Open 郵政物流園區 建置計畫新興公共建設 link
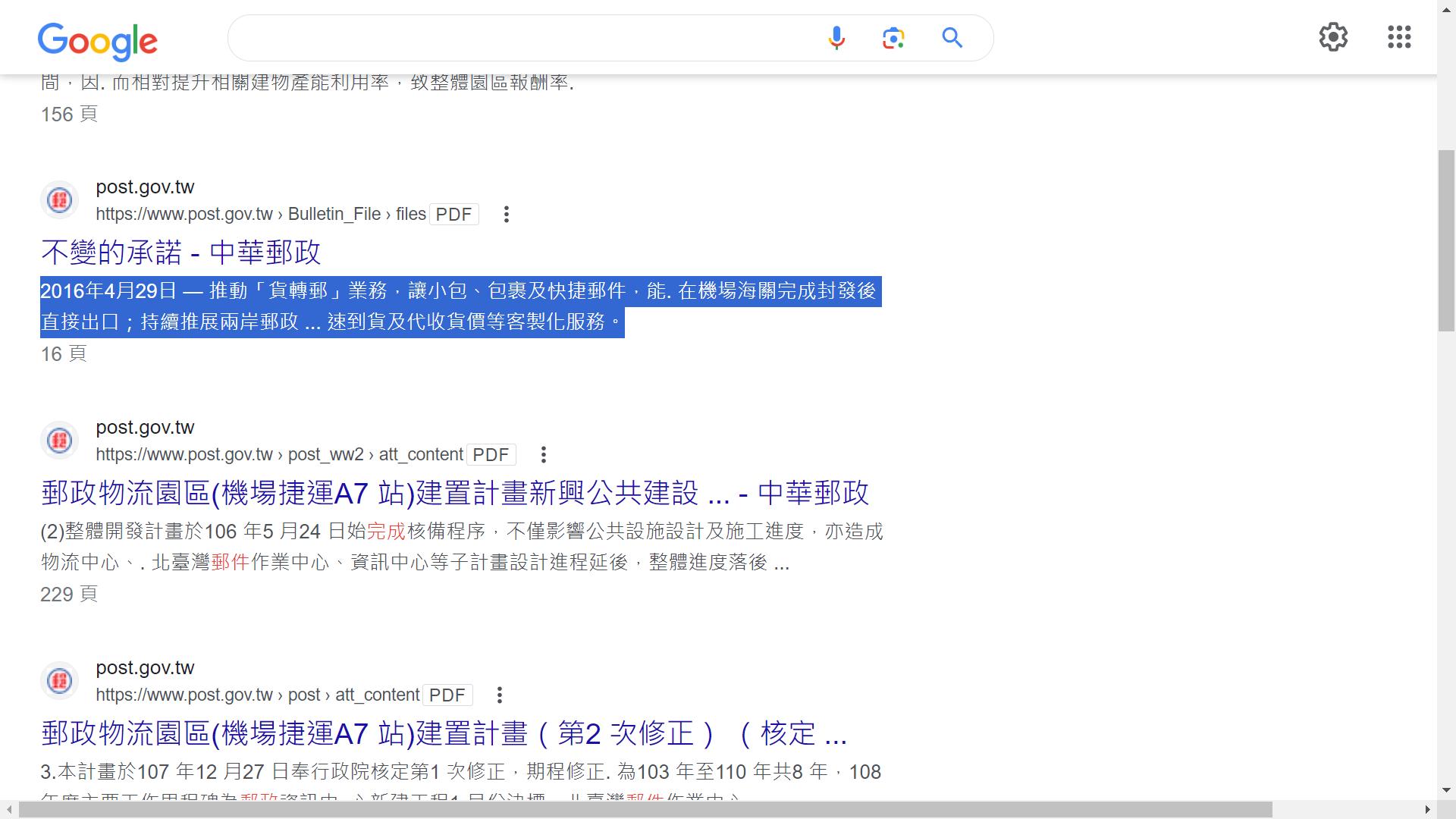Viewport: 1456px width, 819px height. pos(454,493)
